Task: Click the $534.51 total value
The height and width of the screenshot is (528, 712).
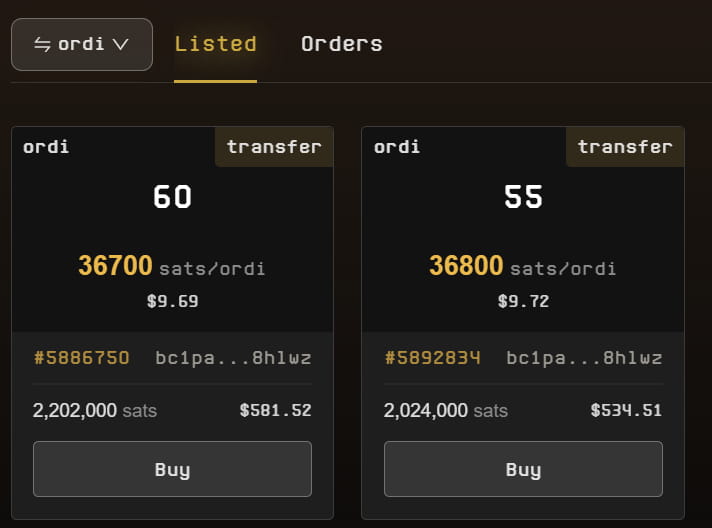Action: [x=626, y=410]
